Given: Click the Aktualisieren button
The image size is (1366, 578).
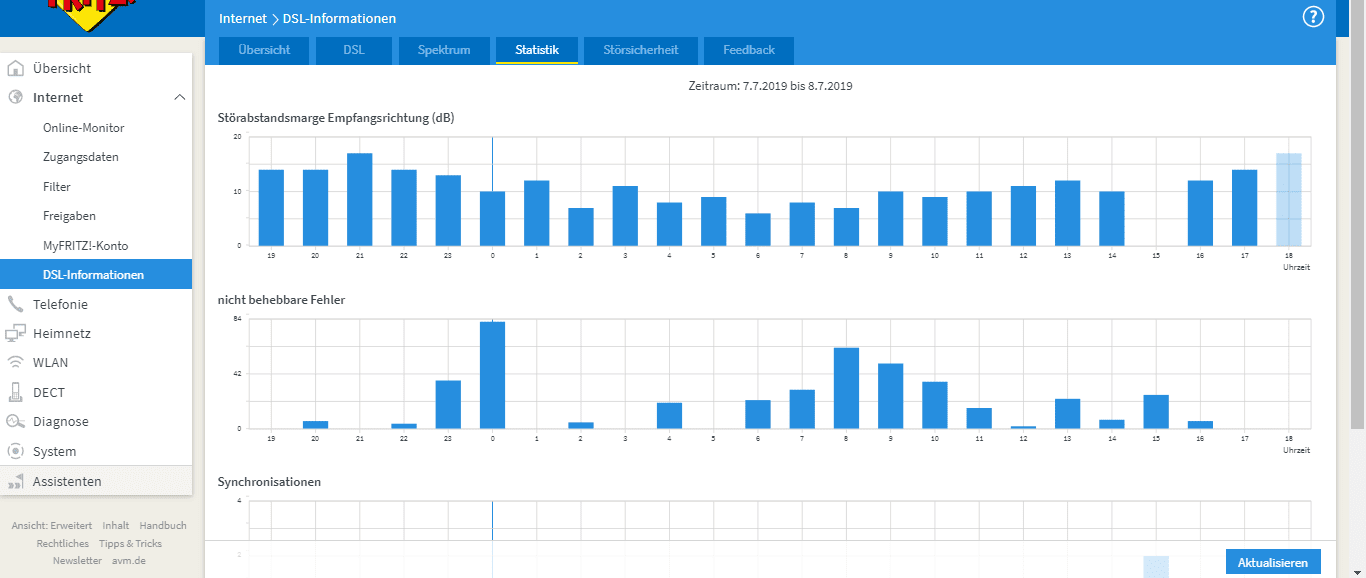Looking at the screenshot, I should click(1272, 563).
